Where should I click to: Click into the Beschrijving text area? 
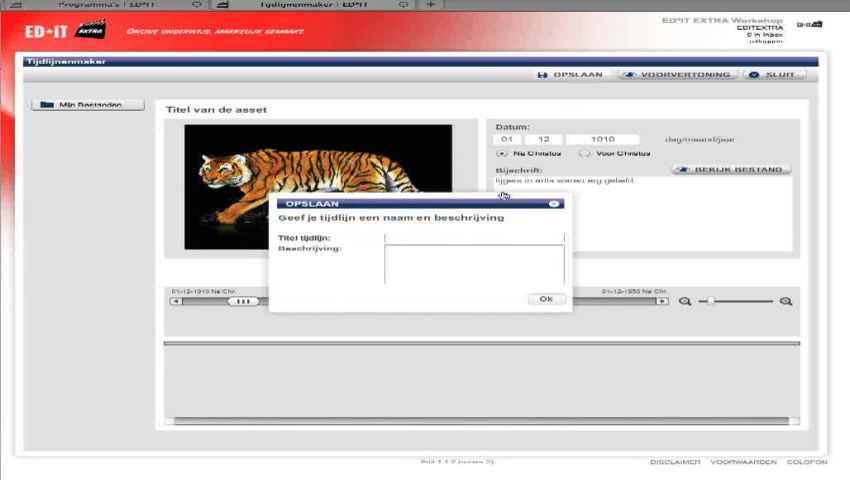[474, 264]
